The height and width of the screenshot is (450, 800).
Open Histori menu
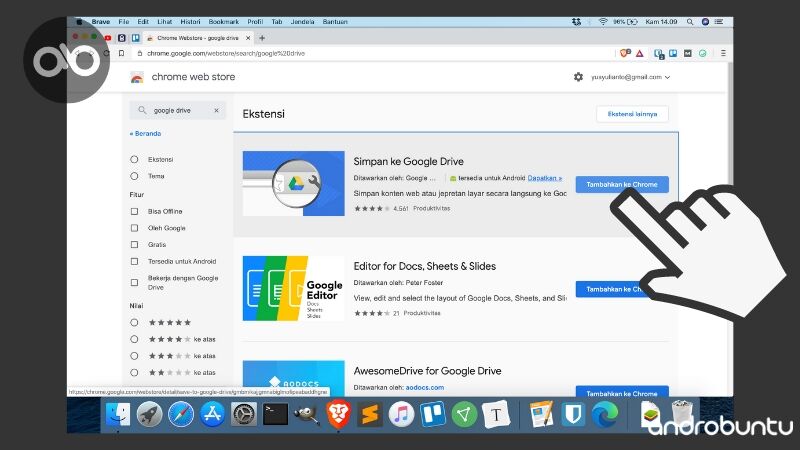(x=190, y=21)
